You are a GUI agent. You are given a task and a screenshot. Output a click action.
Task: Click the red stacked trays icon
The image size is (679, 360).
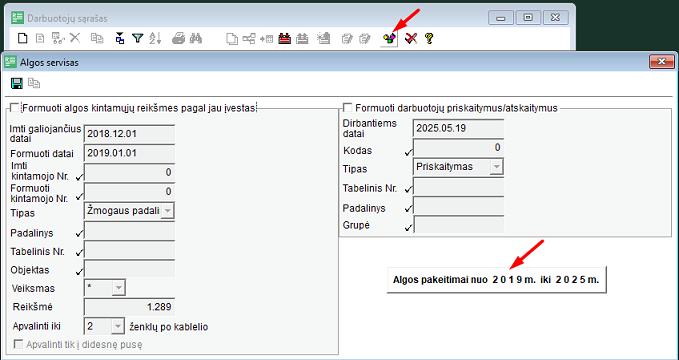tap(285, 39)
